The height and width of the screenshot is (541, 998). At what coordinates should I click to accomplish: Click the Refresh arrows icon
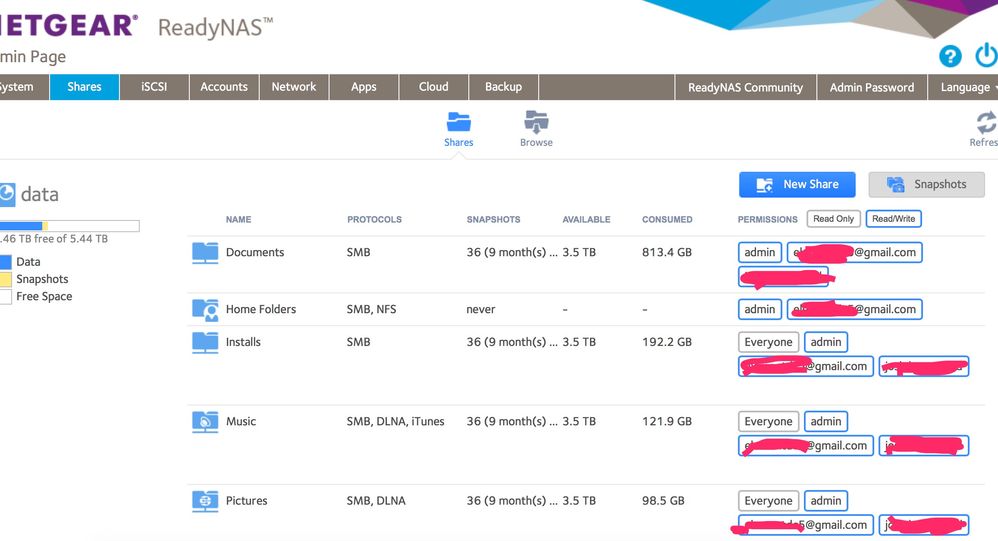tap(986, 122)
